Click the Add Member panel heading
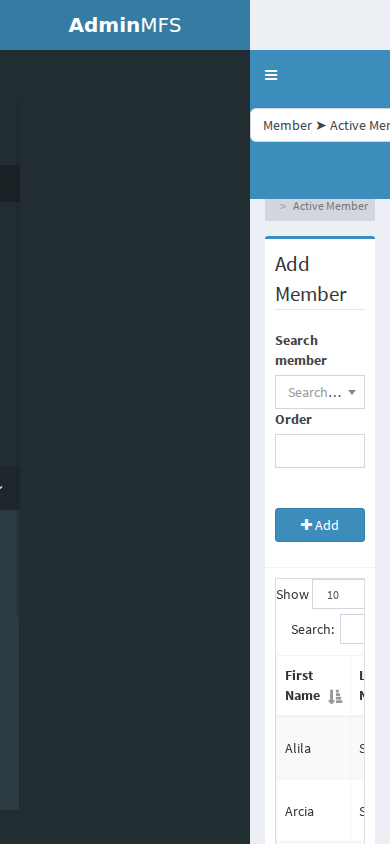 311,279
